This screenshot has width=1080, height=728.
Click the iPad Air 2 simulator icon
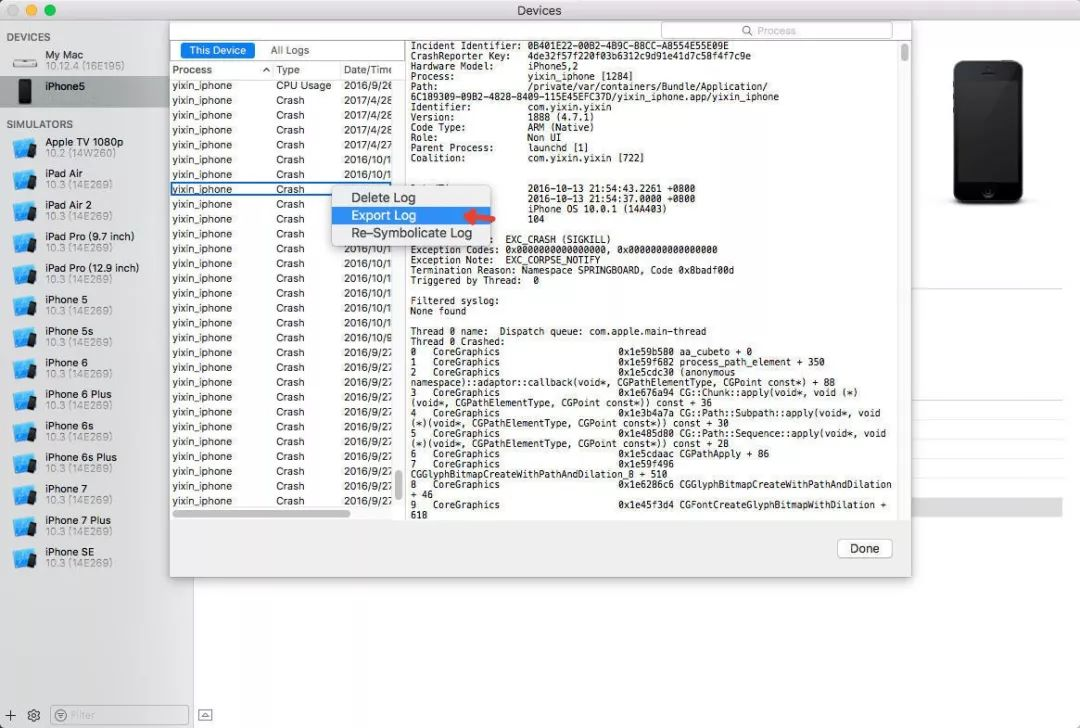pos(25,211)
